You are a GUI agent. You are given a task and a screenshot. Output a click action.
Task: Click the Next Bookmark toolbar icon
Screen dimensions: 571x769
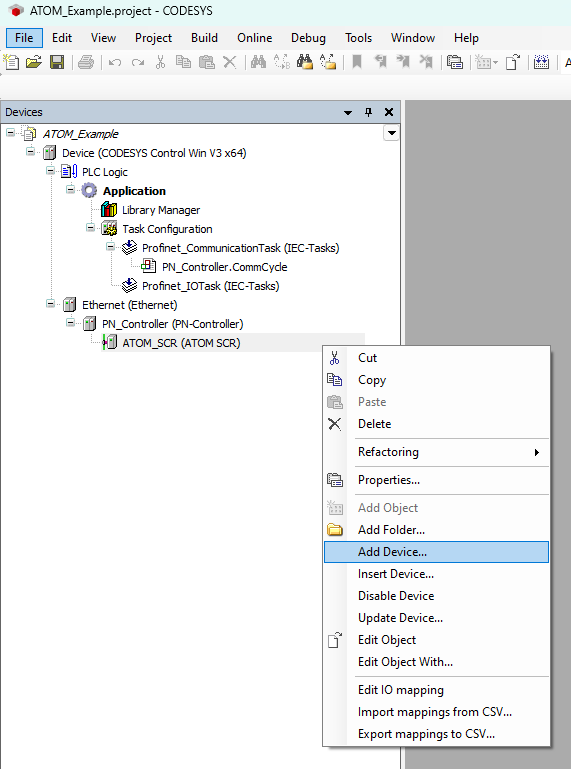tap(403, 62)
